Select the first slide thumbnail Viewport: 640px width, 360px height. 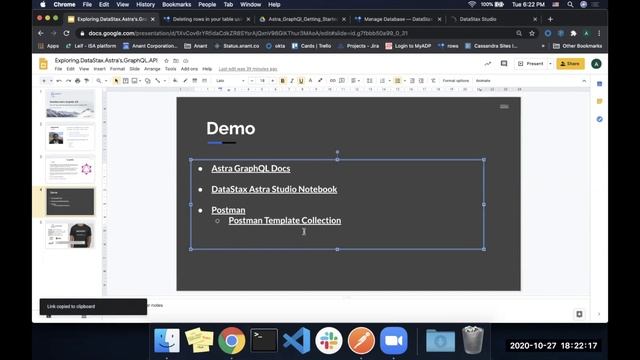pyautogui.click(x=70, y=104)
